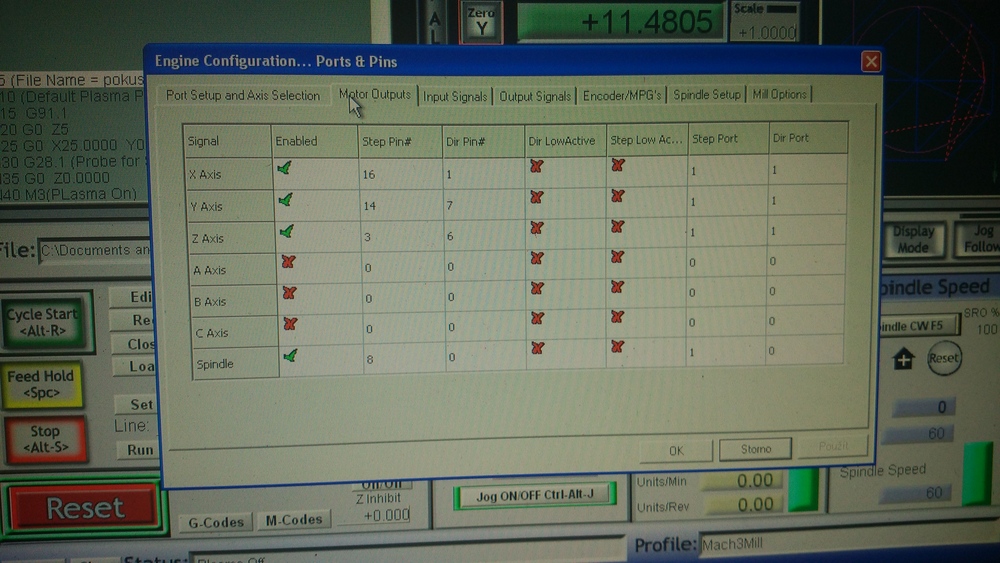This screenshot has height=563, width=1000.
Task: Click the X Axis Step Pin# cell
Action: tap(400, 173)
